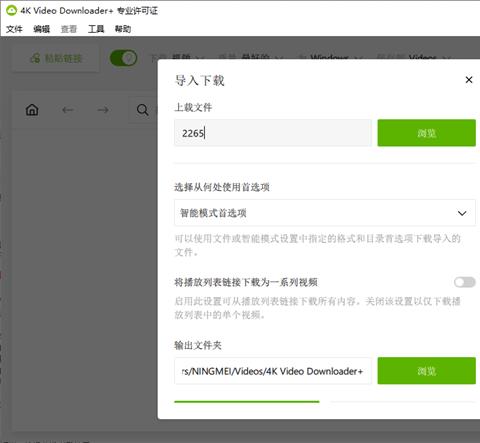Enable 将播放列表链接下载为一系列视频 switch
The width and height of the screenshot is (480, 443).
[x=465, y=282]
